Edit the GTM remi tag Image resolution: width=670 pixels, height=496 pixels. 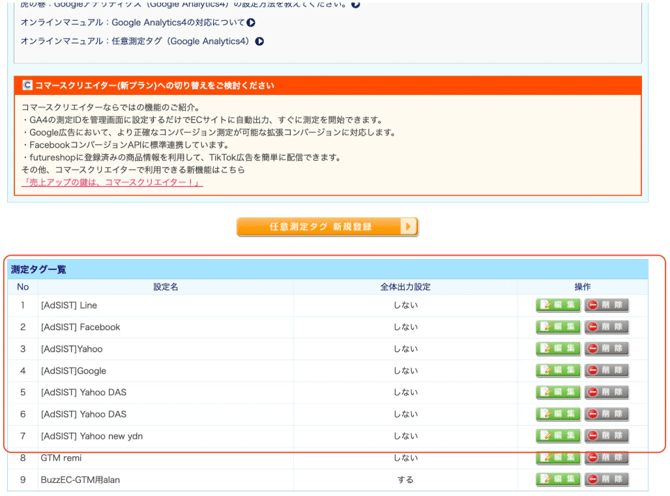[x=558, y=458]
